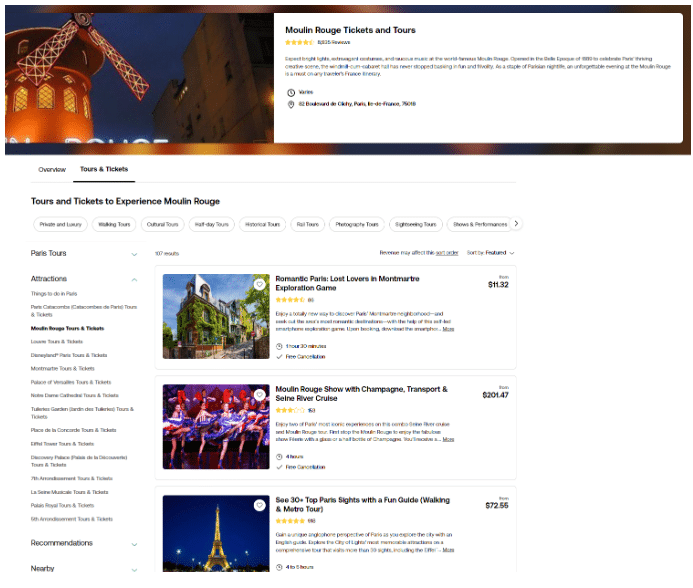Filter by Historical Tours
Screen dimensions: 693x588
click(263, 224)
